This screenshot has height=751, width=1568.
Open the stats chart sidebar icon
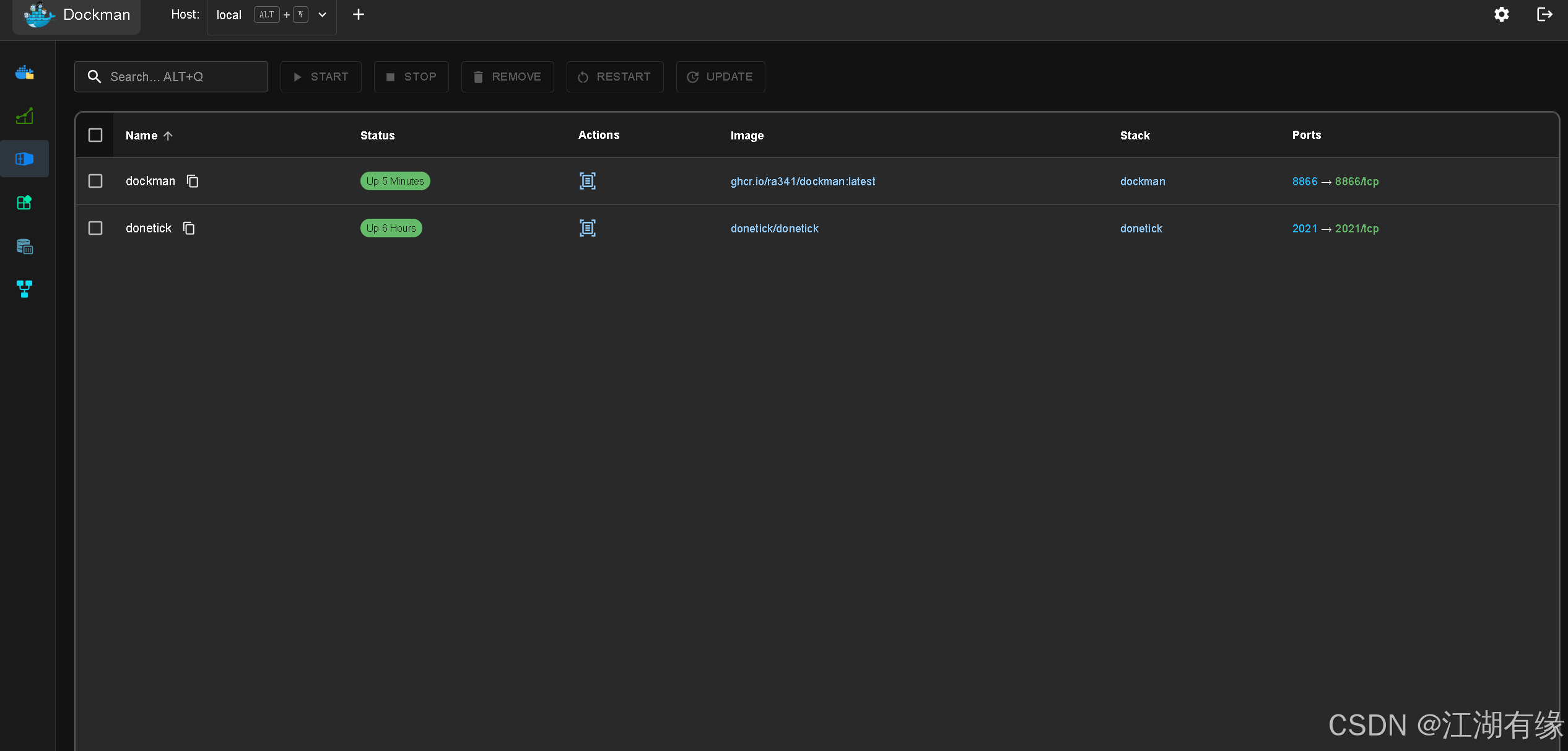[24, 116]
